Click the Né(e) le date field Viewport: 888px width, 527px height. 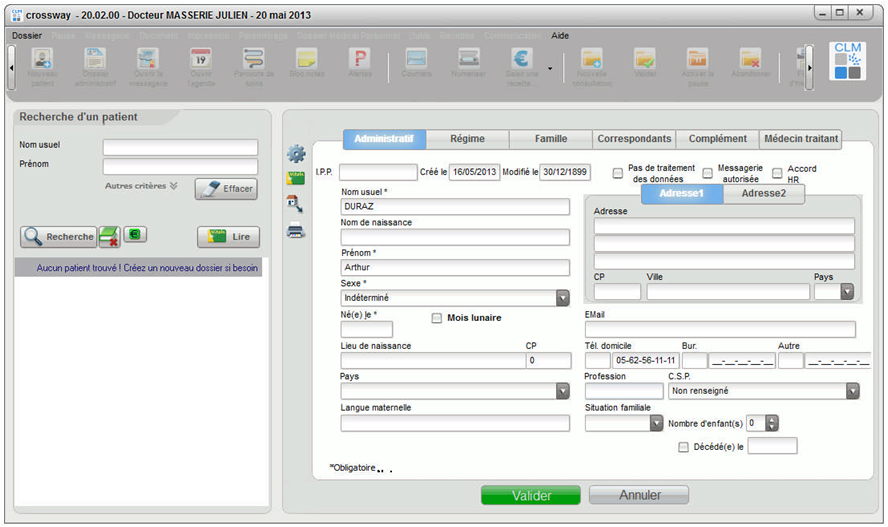[366, 329]
